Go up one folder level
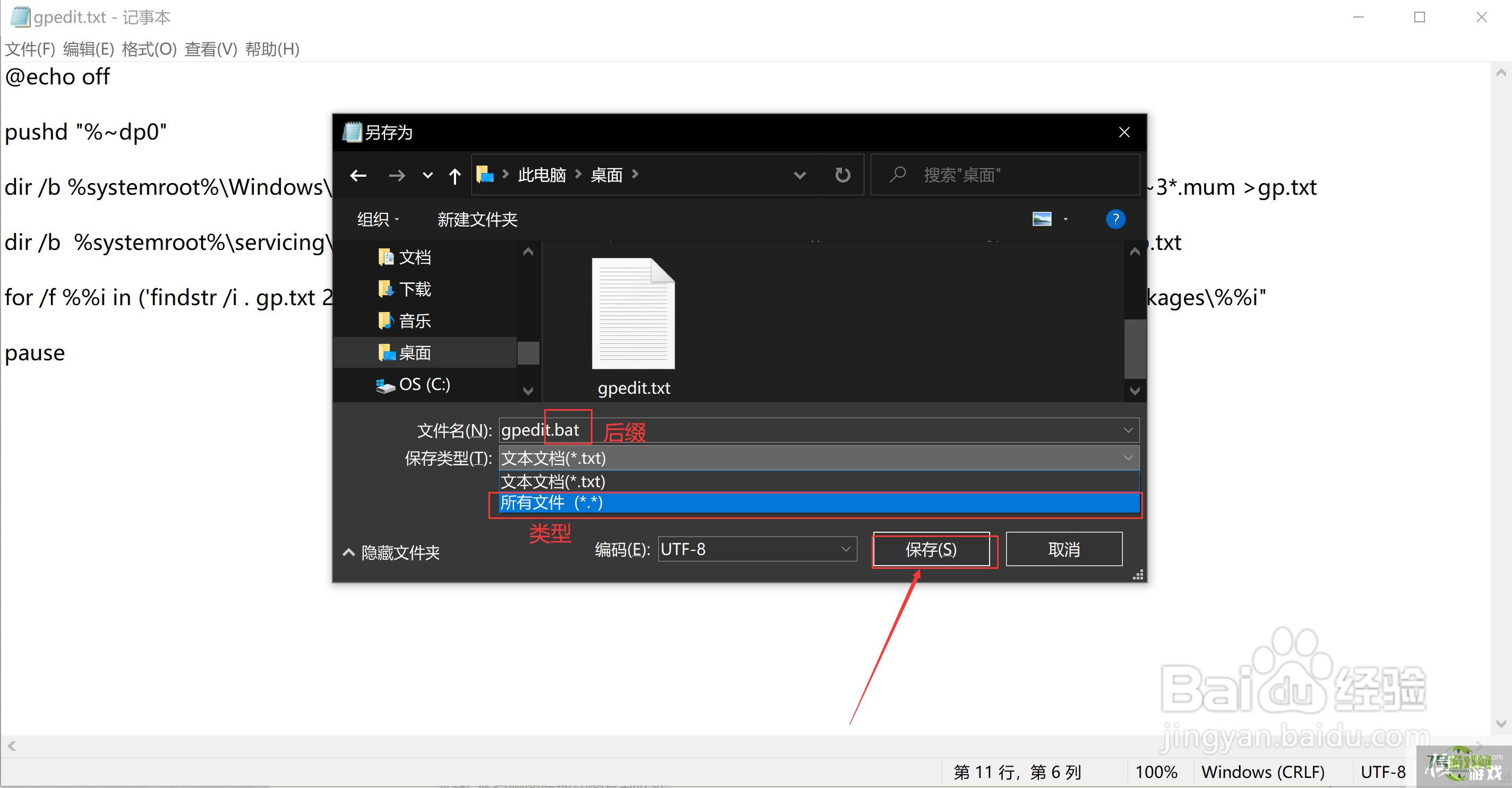This screenshot has height=788, width=1512. 454,176
